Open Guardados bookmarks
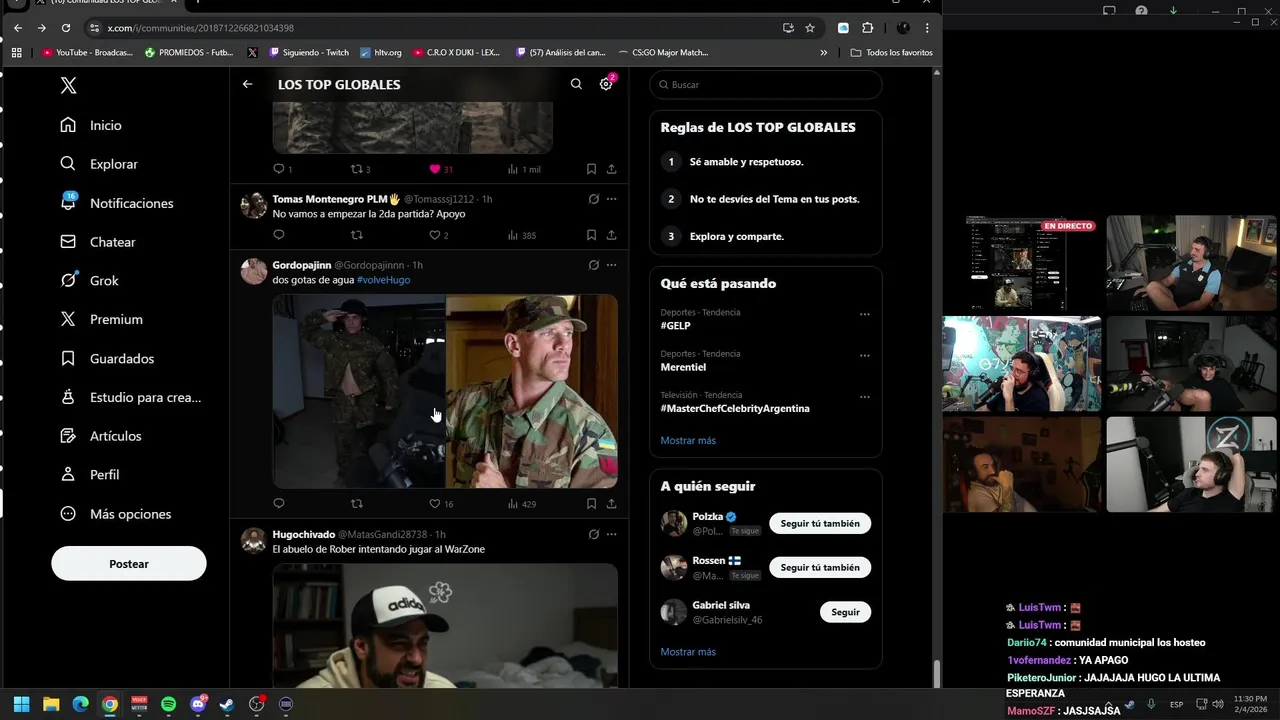The height and width of the screenshot is (720, 1280). (107, 358)
